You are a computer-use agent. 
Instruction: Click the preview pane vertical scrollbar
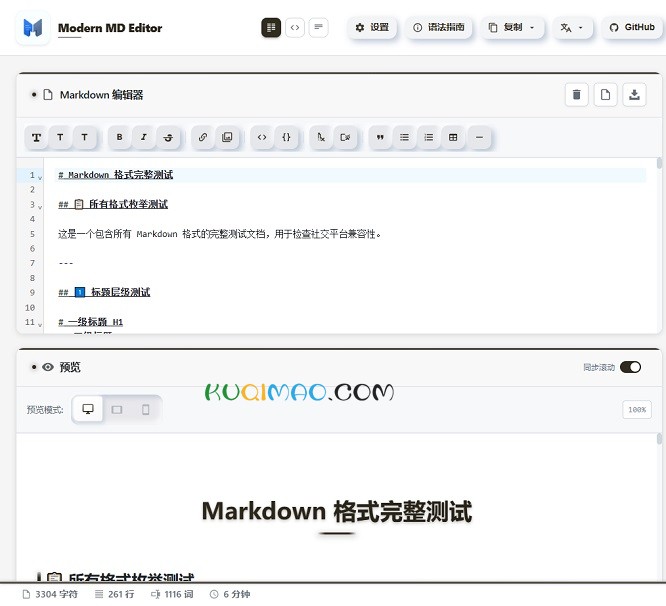coord(659,439)
